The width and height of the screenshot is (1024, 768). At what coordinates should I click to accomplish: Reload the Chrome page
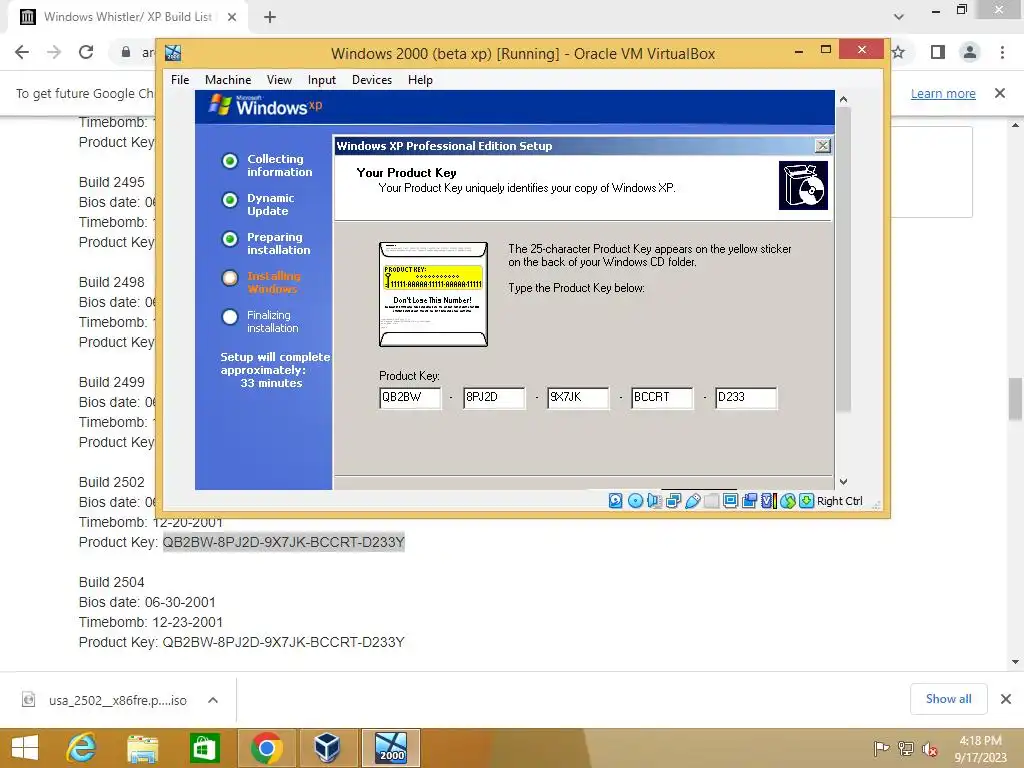pyautogui.click(x=86, y=52)
